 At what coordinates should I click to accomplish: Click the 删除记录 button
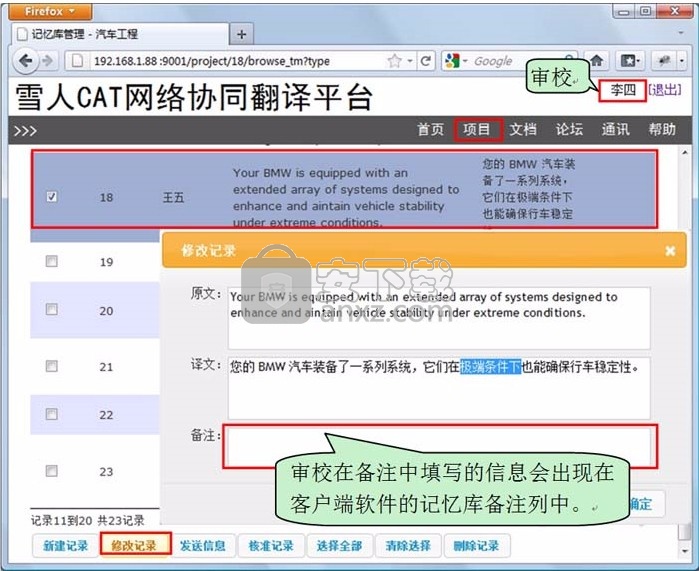pyautogui.click(x=477, y=546)
